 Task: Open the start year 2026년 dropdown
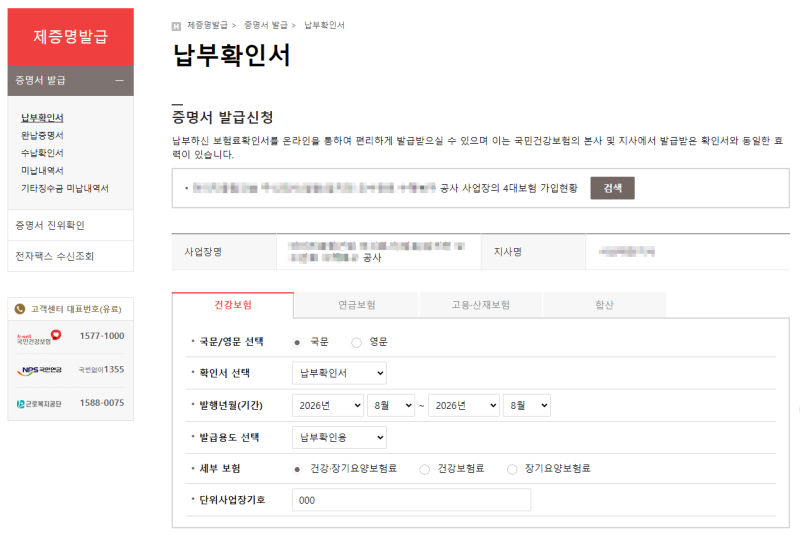click(328, 405)
